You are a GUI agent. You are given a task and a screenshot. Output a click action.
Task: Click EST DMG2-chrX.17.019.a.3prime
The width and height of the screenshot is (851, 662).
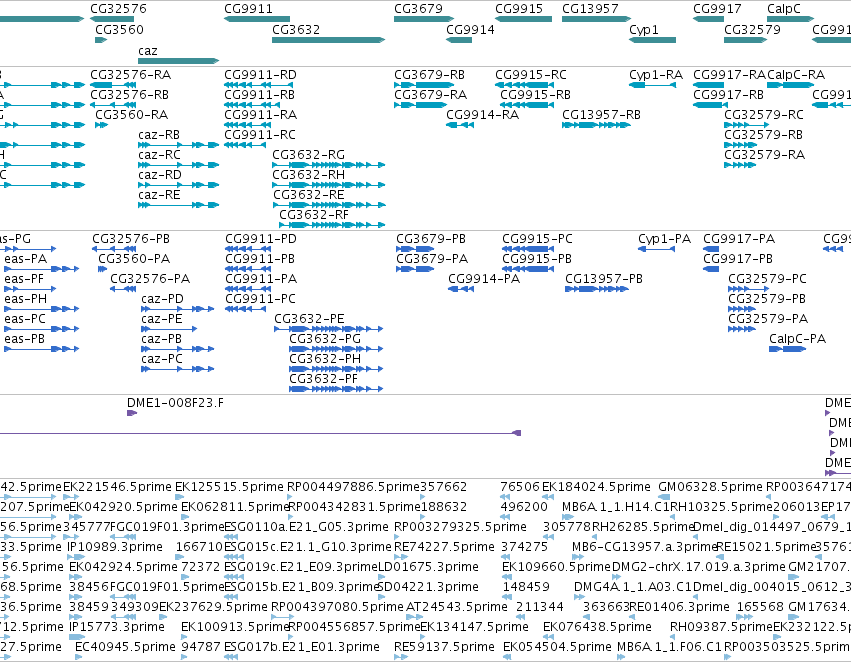pos(698,567)
